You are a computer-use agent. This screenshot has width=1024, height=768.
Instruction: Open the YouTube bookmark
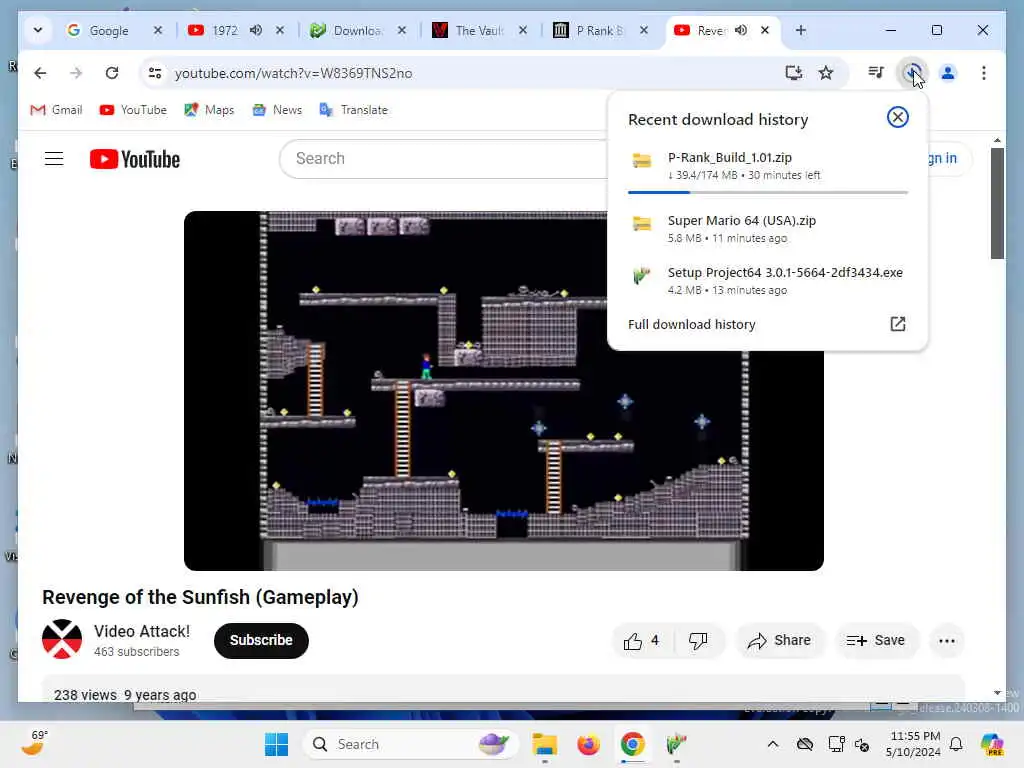pyautogui.click(x=133, y=110)
